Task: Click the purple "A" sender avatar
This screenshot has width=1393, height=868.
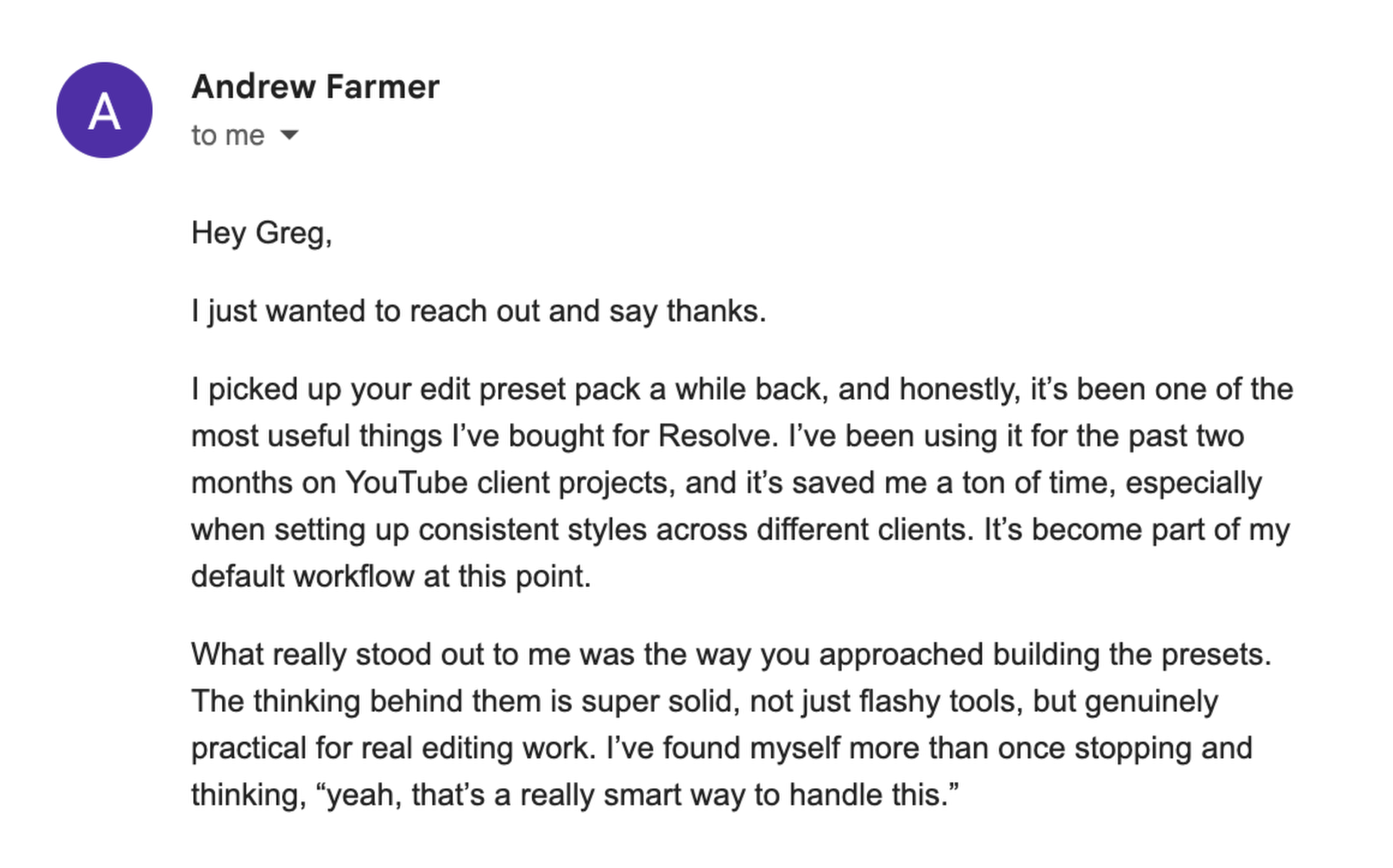Action: tap(104, 110)
